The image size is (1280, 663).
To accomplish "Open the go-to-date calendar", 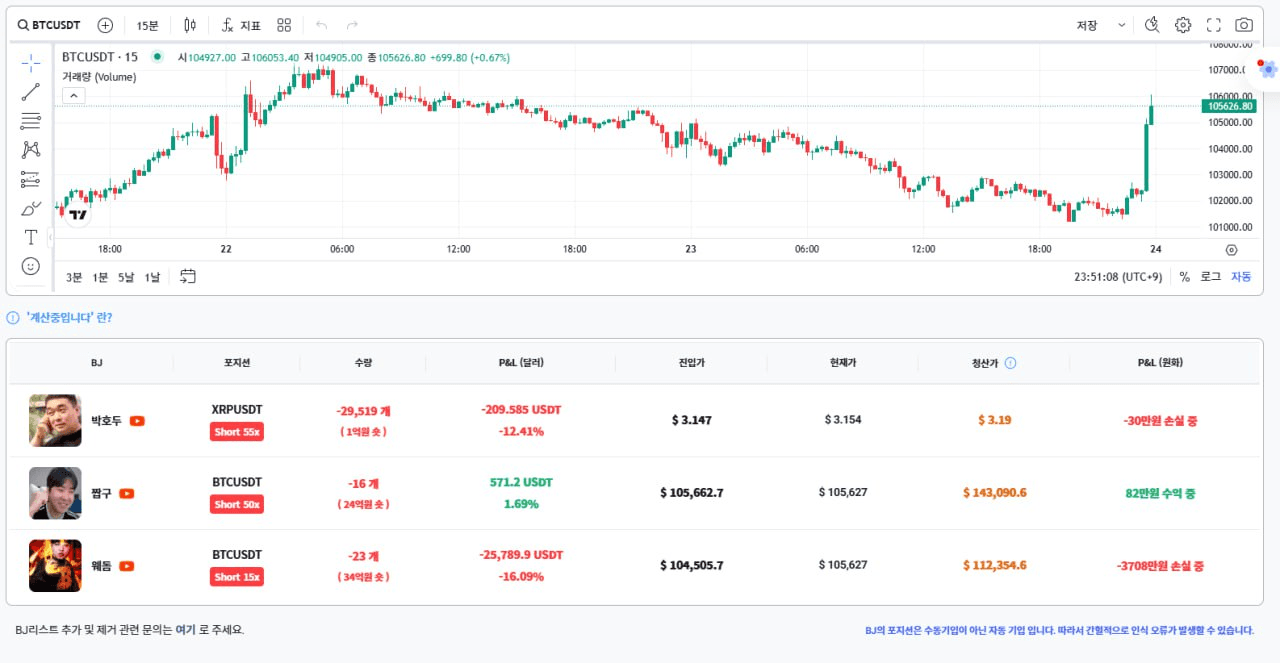I will pos(187,276).
